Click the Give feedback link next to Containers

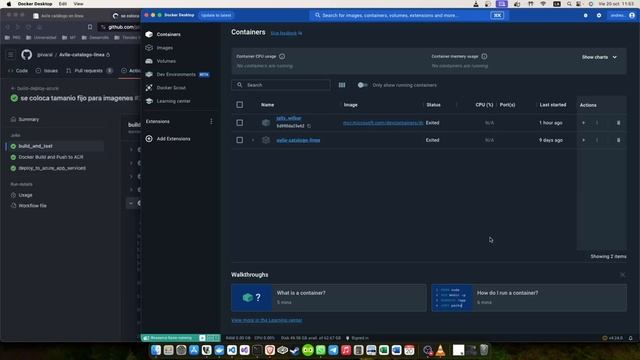pos(286,33)
